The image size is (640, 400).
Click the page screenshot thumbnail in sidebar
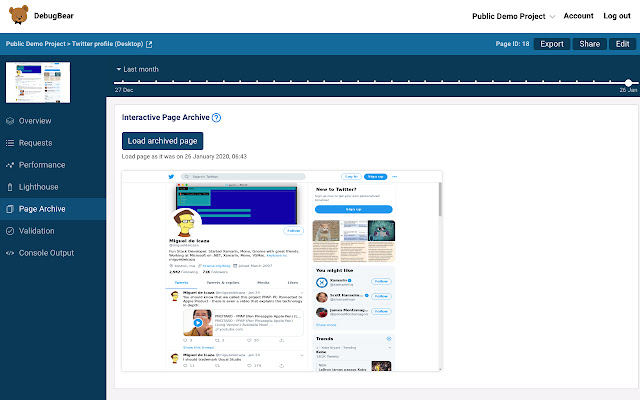click(x=38, y=82)
